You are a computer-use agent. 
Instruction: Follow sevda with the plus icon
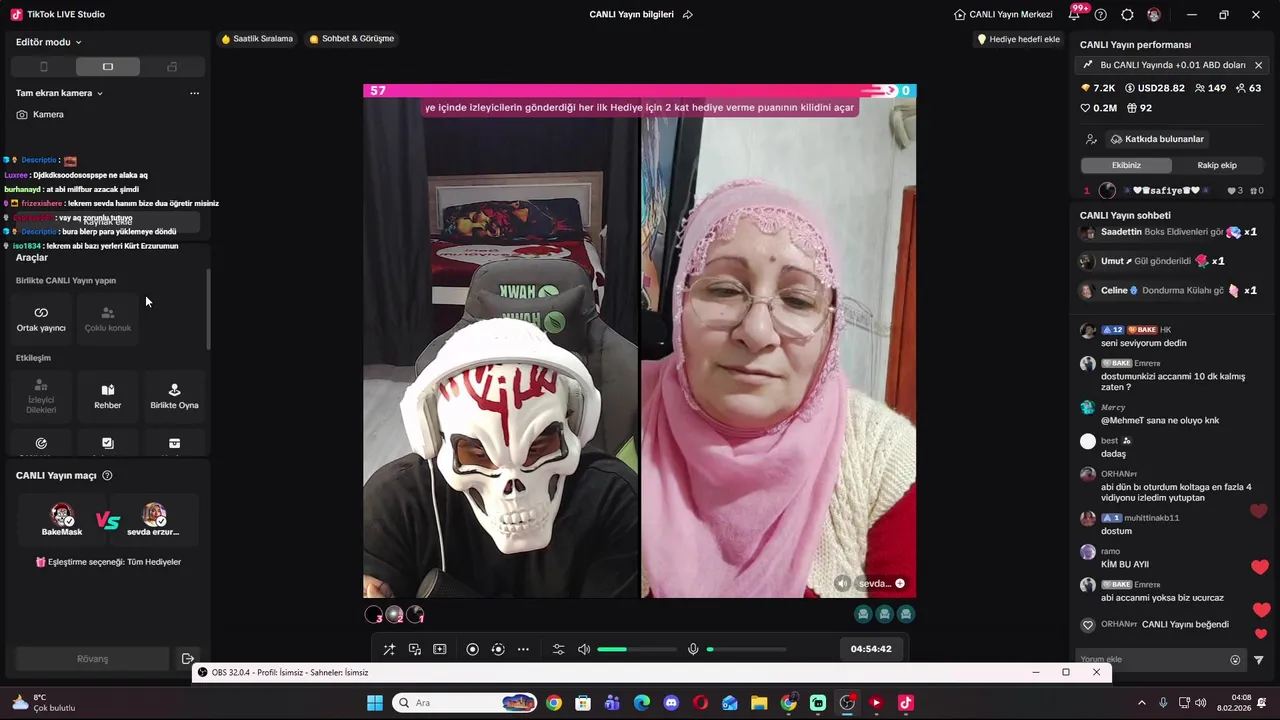click(x=899, y=584)
